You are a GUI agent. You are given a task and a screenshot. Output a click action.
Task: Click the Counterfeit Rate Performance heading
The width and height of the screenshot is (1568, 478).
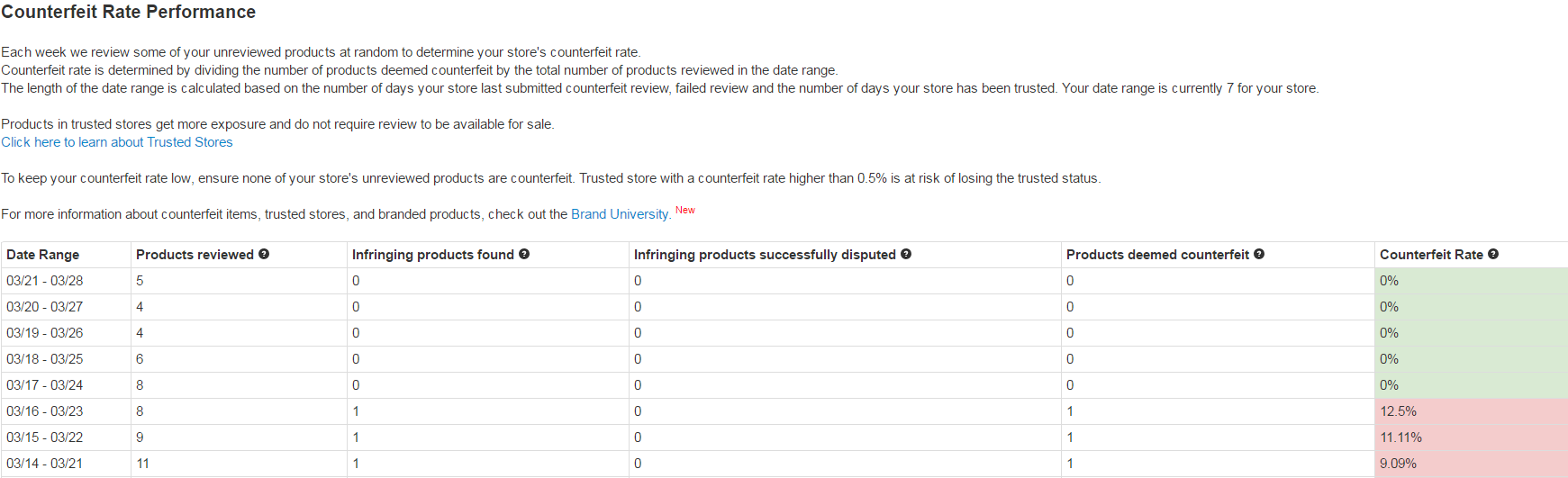pyautogui.click(x=129, y=13)
